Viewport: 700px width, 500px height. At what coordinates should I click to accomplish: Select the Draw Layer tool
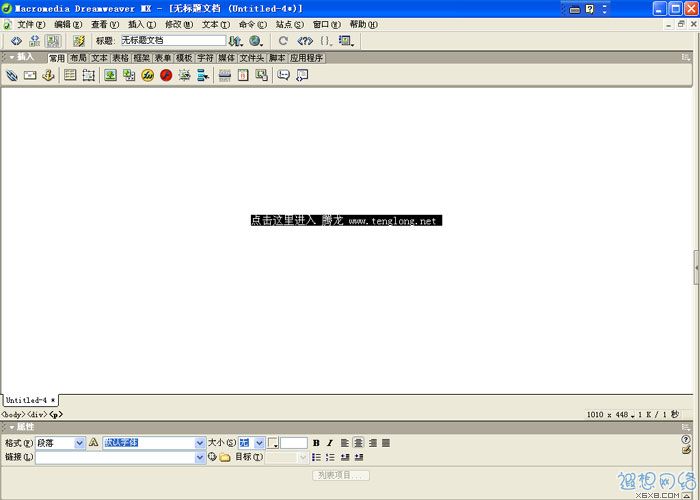[x=88, y=75]
